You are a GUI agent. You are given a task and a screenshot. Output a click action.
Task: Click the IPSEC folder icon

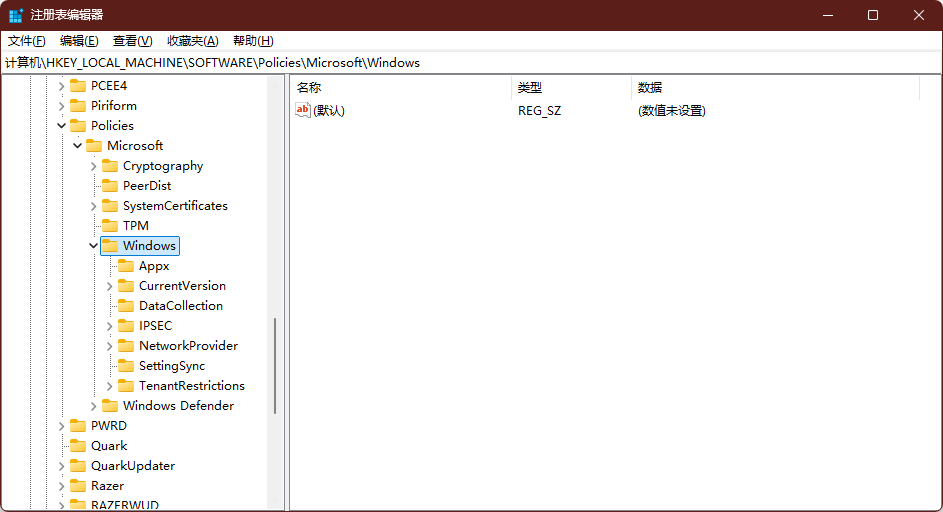126,325
